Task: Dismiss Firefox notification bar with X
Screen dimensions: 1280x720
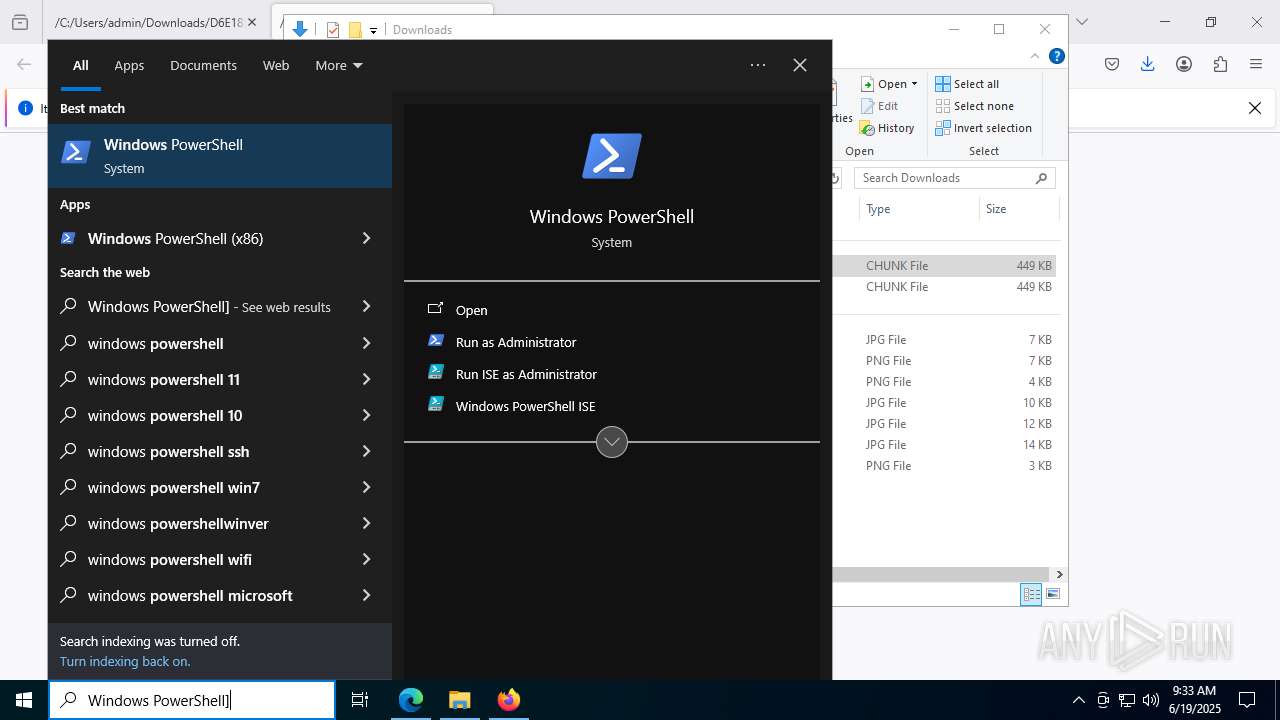Action: pos(1255,108)
